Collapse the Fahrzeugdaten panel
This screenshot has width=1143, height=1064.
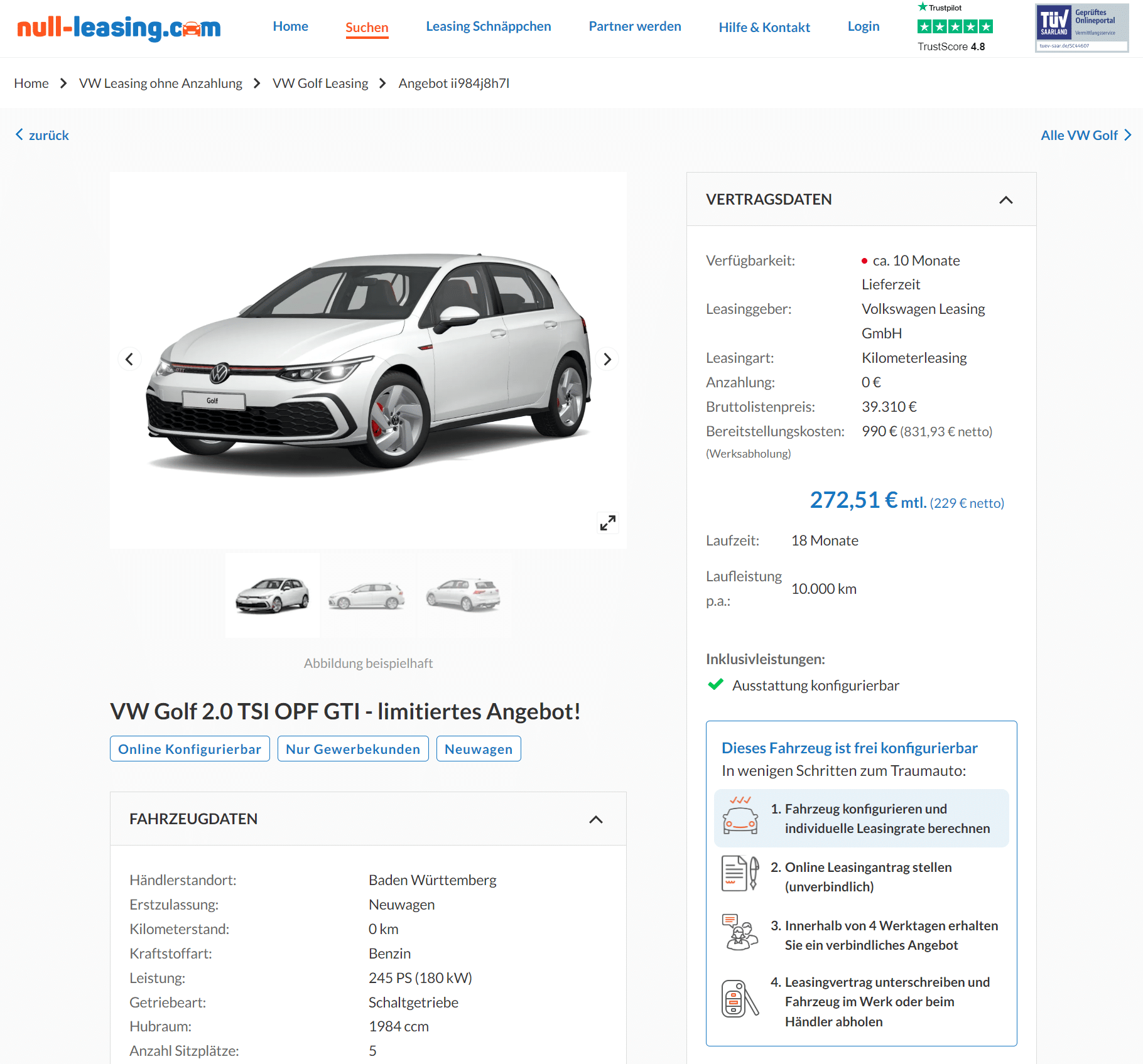pyautogui.click(x=595, y=819)
